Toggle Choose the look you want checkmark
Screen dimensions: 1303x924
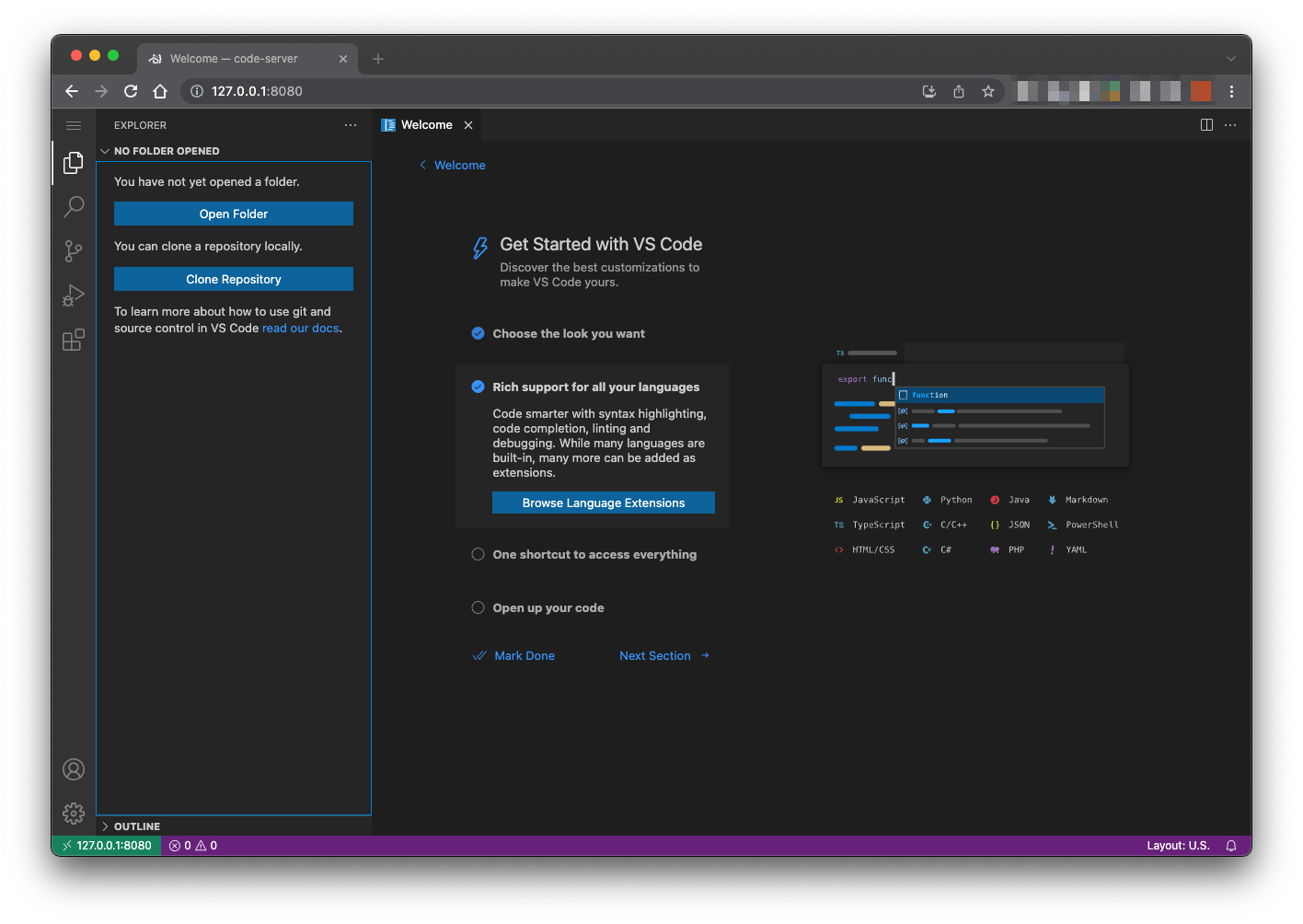479,333
